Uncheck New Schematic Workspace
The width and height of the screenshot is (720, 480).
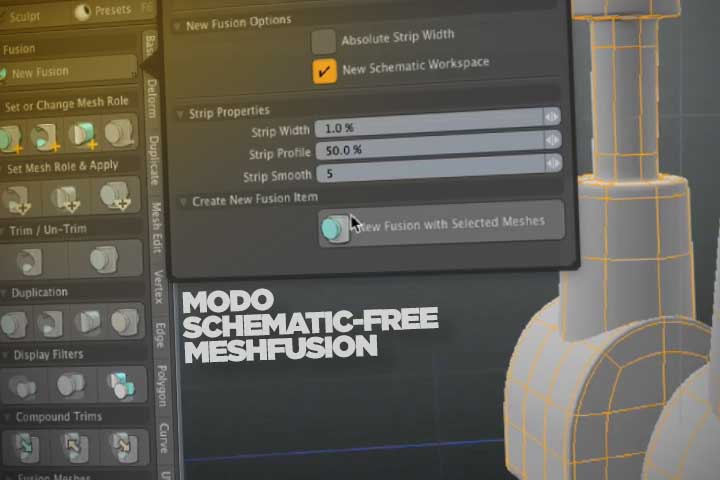tap(324, 71)
